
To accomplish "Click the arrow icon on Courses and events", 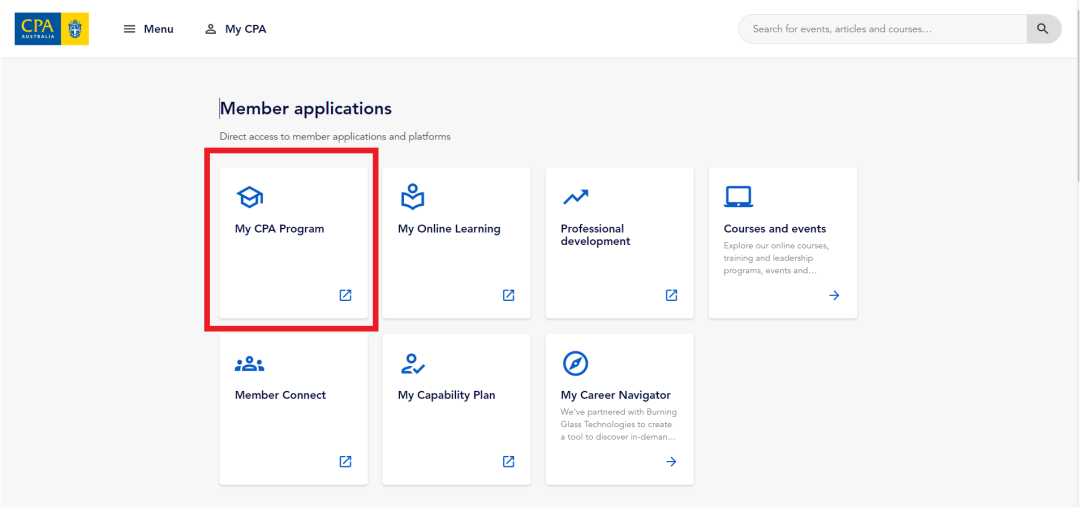I will [x=834, y=295].
